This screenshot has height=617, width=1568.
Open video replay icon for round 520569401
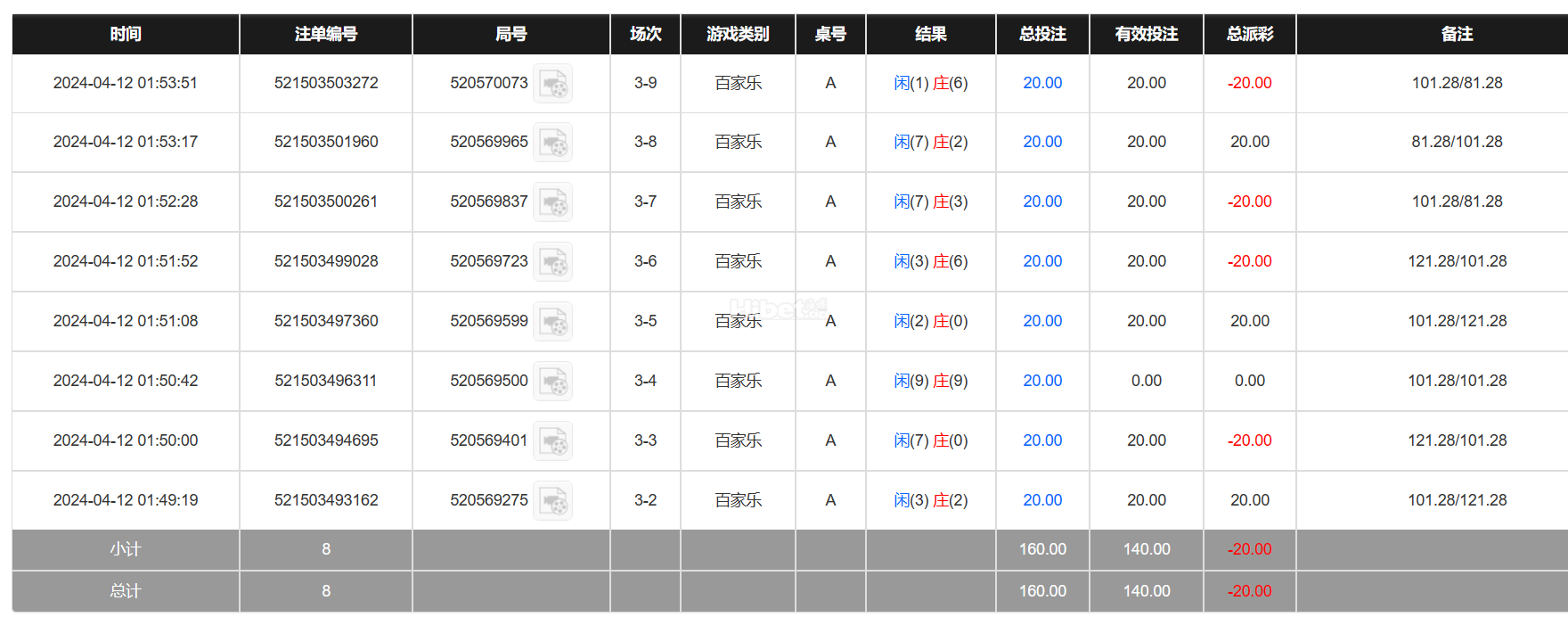click(x=552, y=441)
